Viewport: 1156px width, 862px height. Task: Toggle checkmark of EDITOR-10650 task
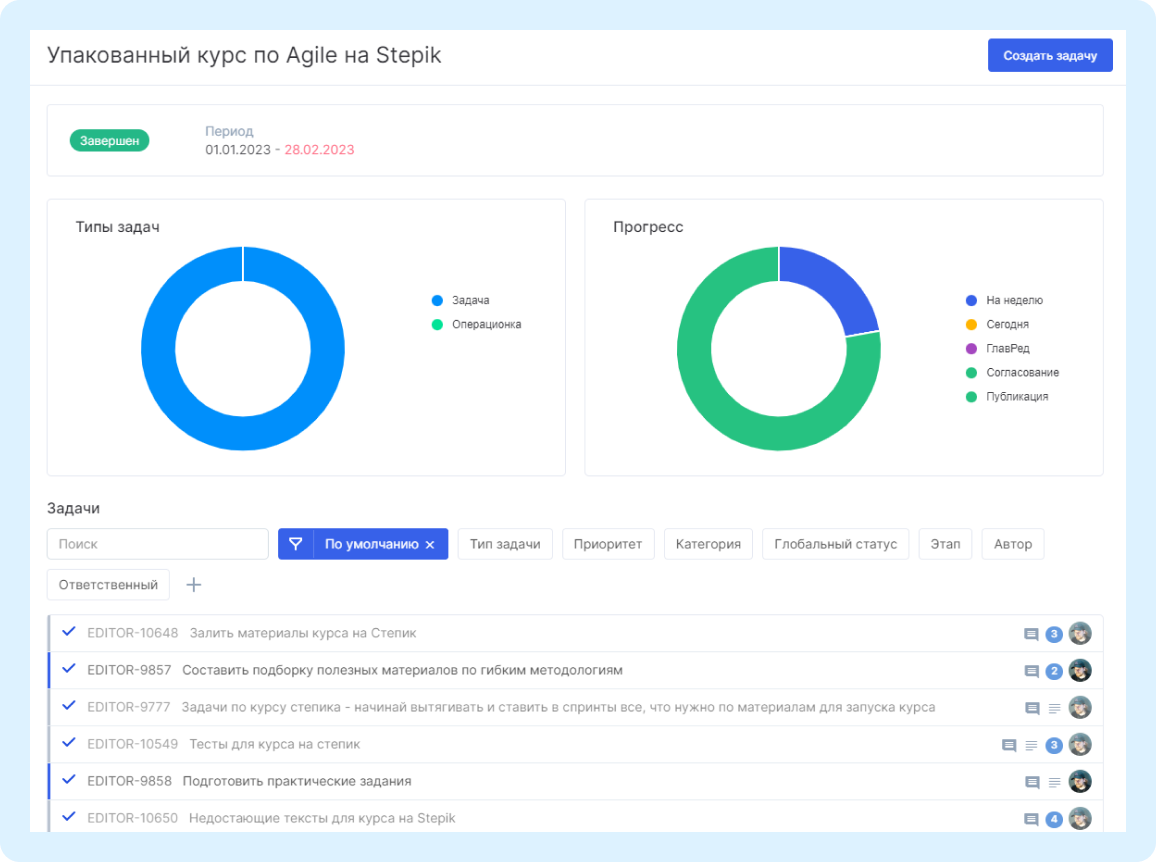tap(69, 816)
